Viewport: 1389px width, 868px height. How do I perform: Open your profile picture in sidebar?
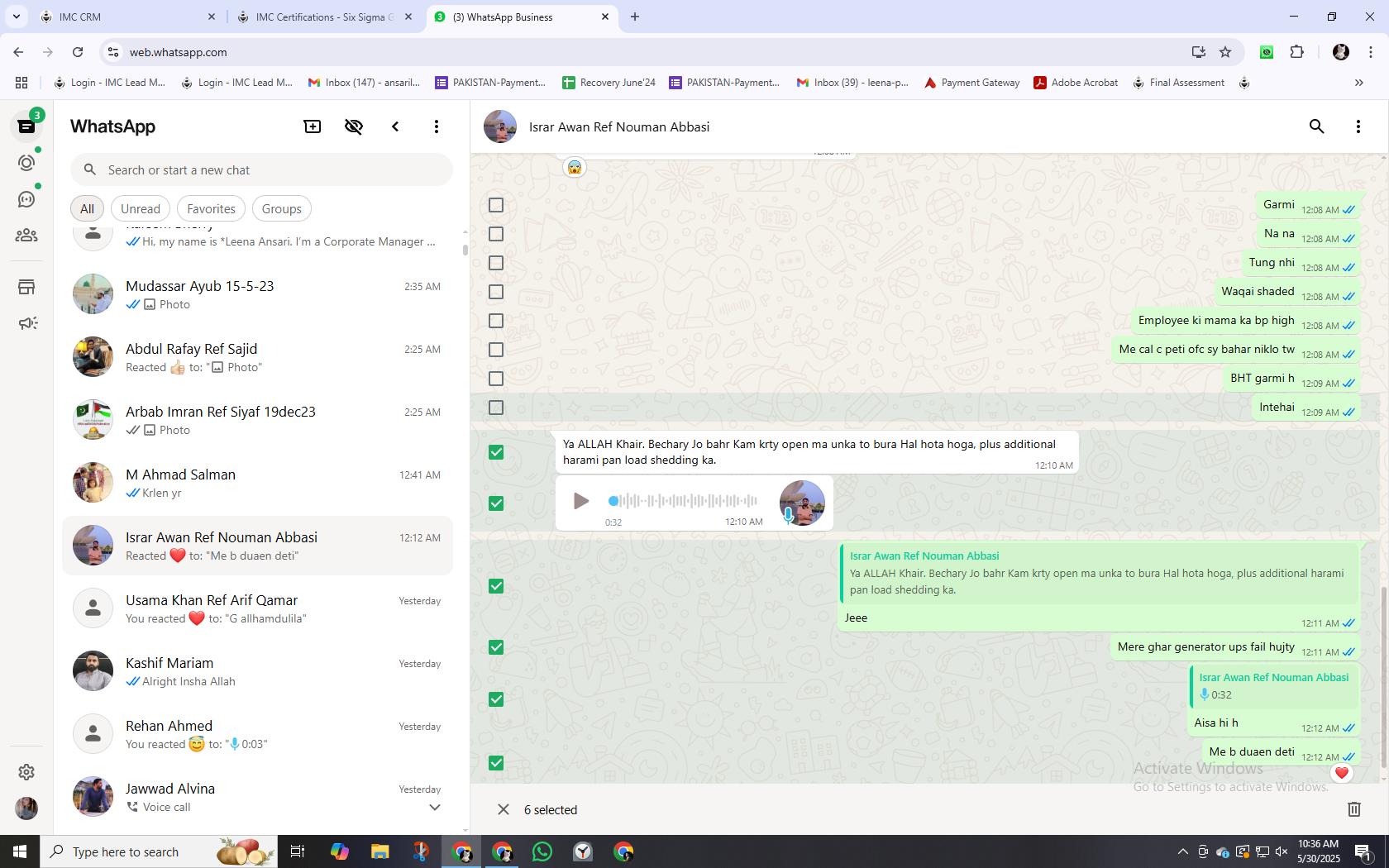(26, 808)
